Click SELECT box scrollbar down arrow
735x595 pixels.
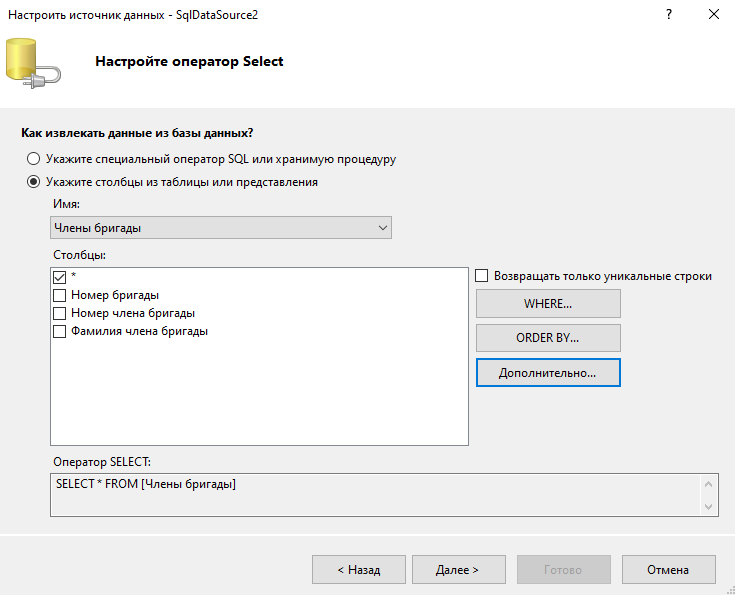click(708, 506)
